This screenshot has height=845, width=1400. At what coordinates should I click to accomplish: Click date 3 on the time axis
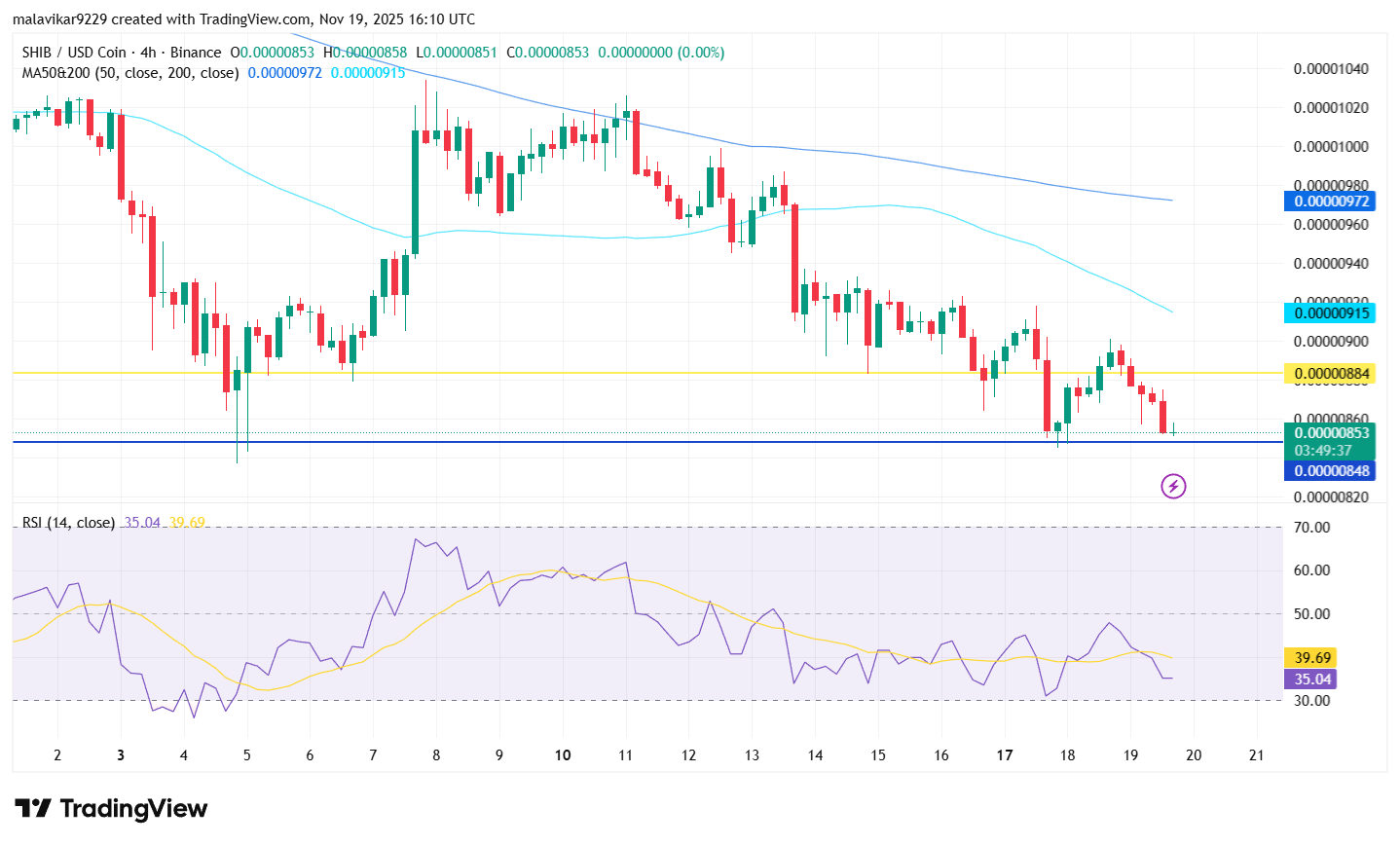tap(121, 755)
